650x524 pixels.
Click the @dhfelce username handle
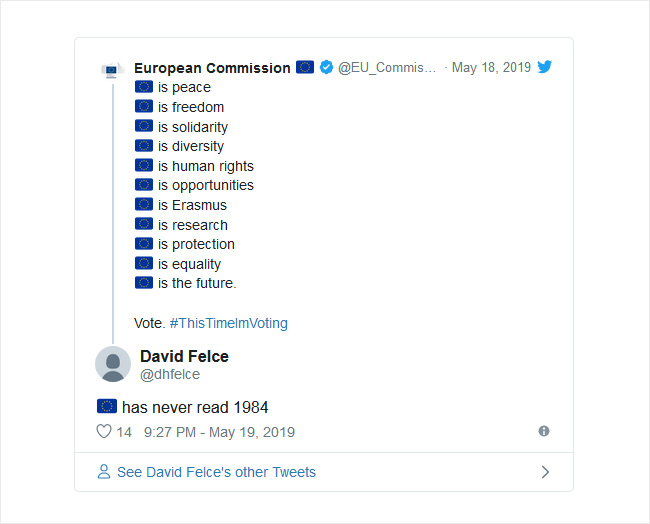[170, 374]
